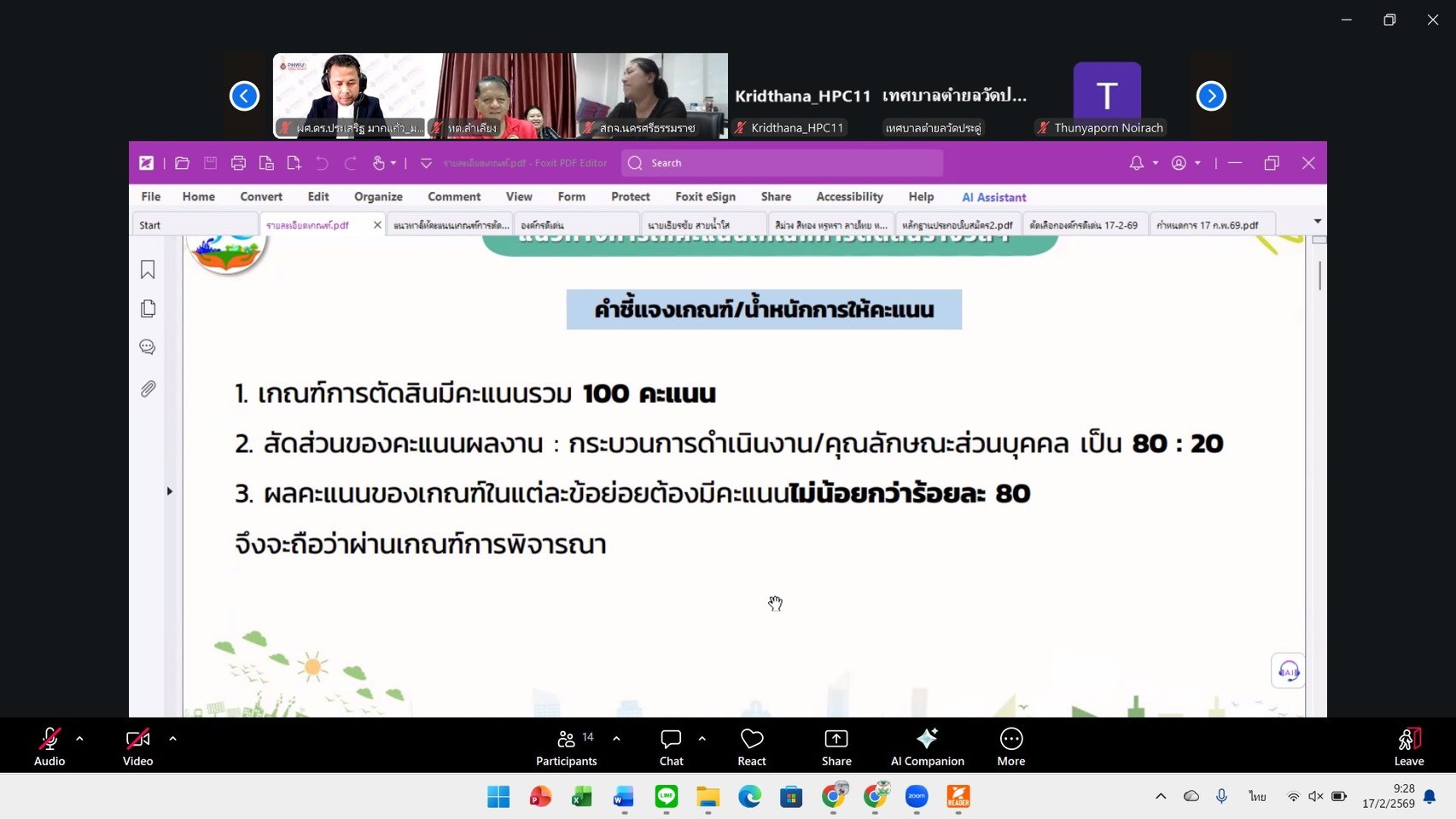Open the Comment menu in Foxit
Image resolution: width=1456 pixels, height=819 pixels.
pos(454,197)
